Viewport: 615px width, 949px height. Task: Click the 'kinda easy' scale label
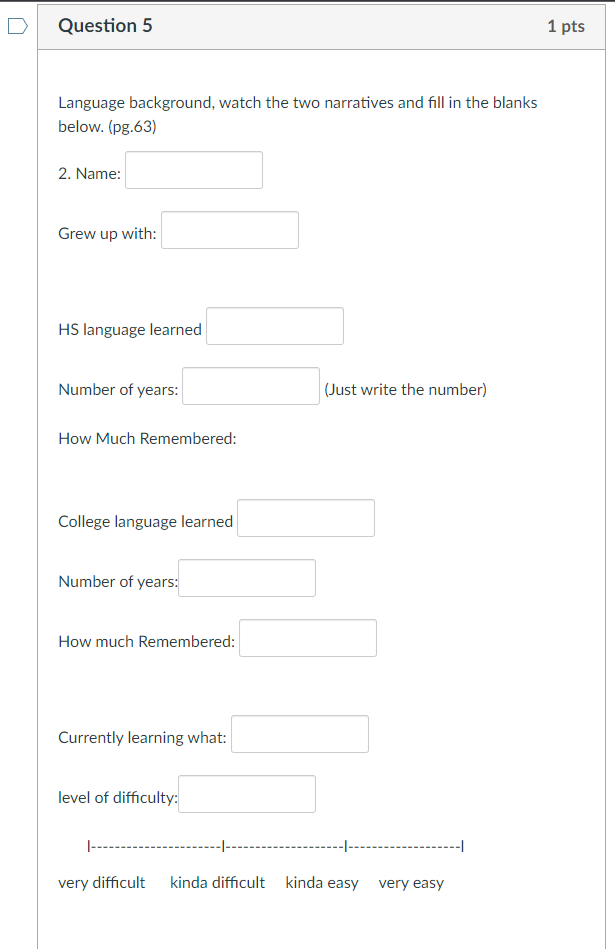pyautogui.click(x=321, y=883)
